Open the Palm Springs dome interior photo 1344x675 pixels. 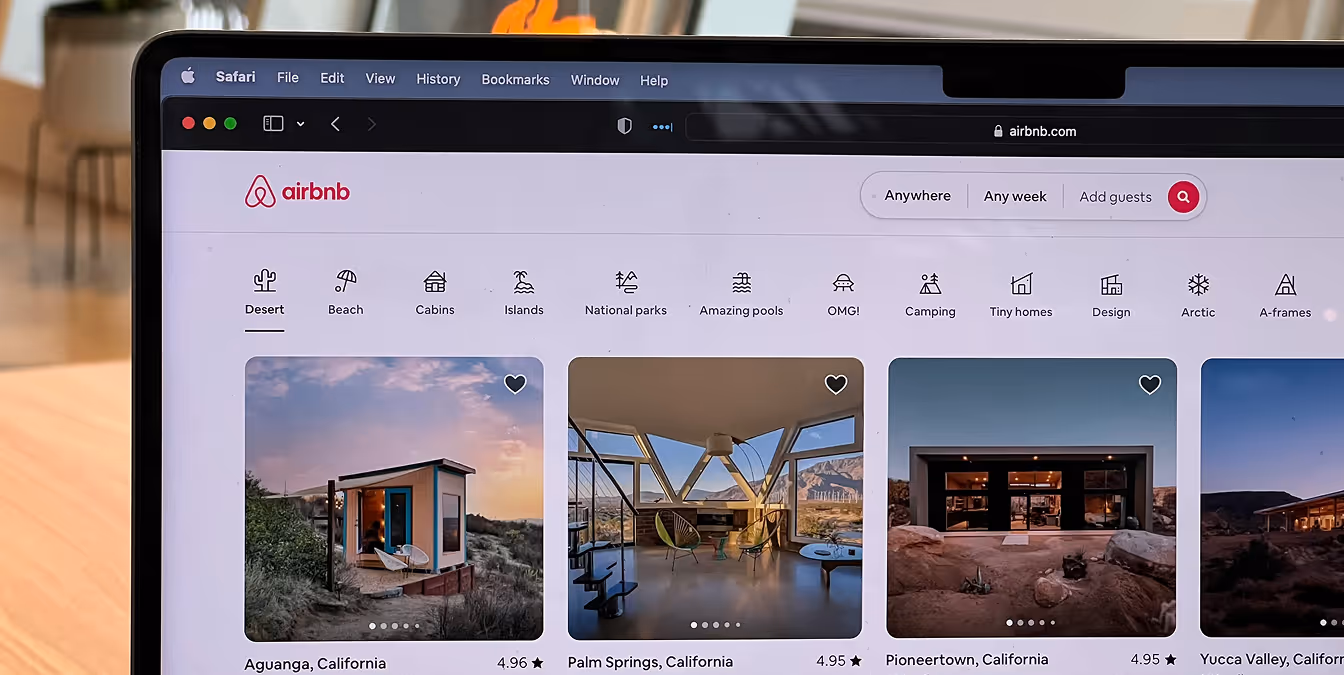715,498
